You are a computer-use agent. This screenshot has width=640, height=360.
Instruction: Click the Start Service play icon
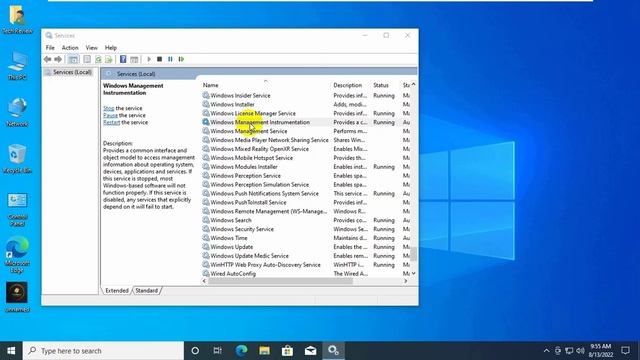tap(149, 60)
